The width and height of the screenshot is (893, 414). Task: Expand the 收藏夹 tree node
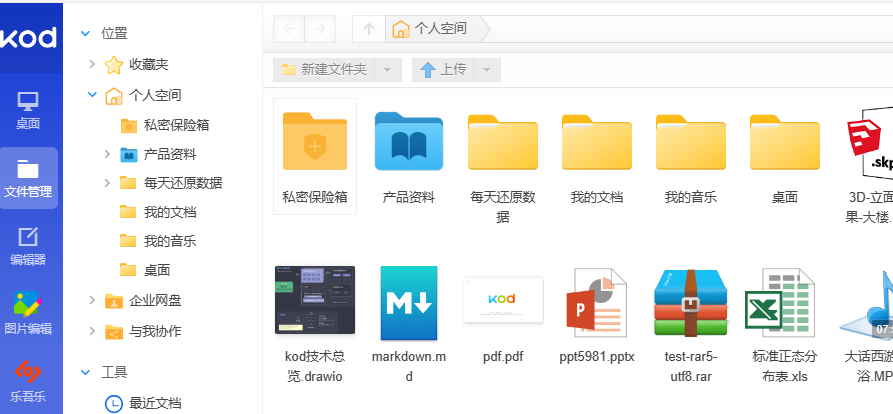pos(92,64)
